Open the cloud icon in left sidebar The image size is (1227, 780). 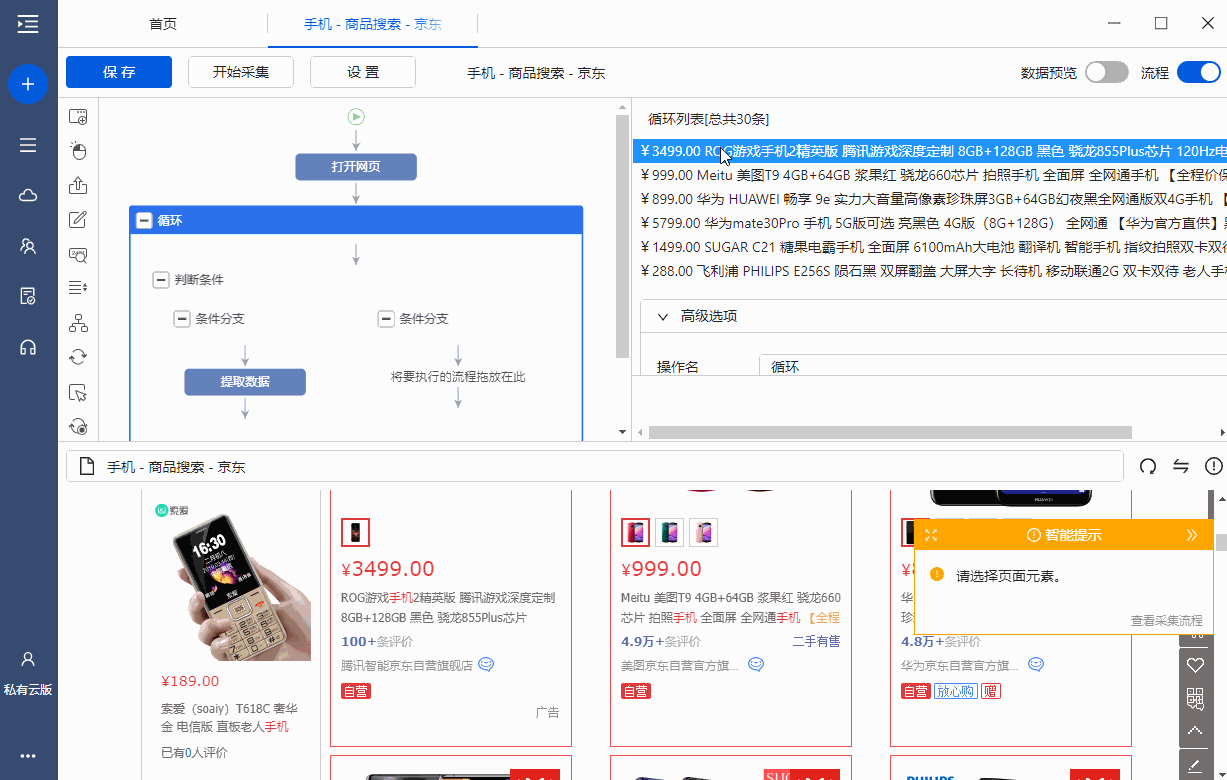tap(28, 195)
